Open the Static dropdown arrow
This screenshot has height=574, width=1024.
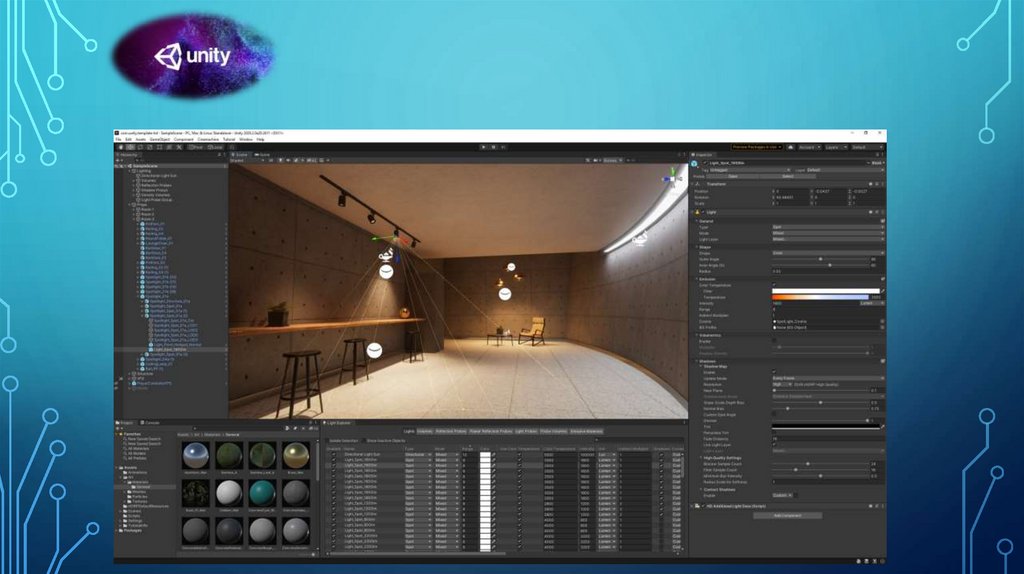click(883, 163)
